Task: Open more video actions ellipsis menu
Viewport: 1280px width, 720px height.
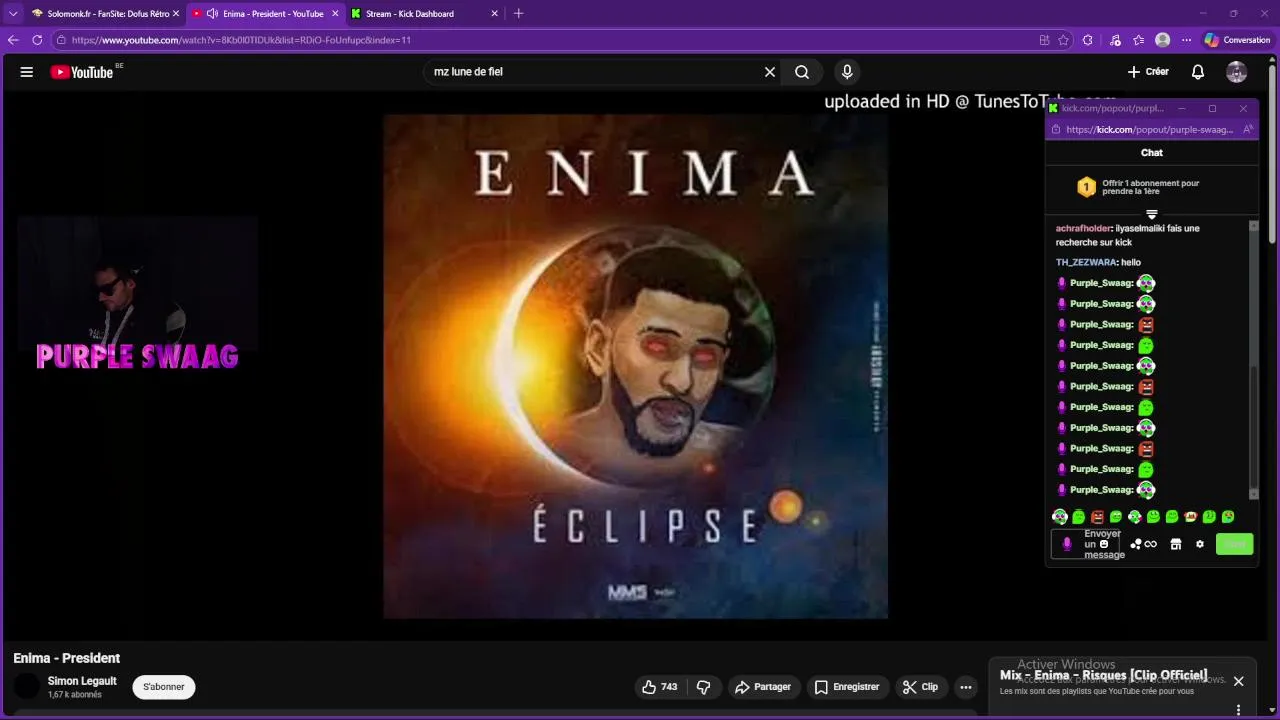Action: pyautogui.click(x=965, y=687)
